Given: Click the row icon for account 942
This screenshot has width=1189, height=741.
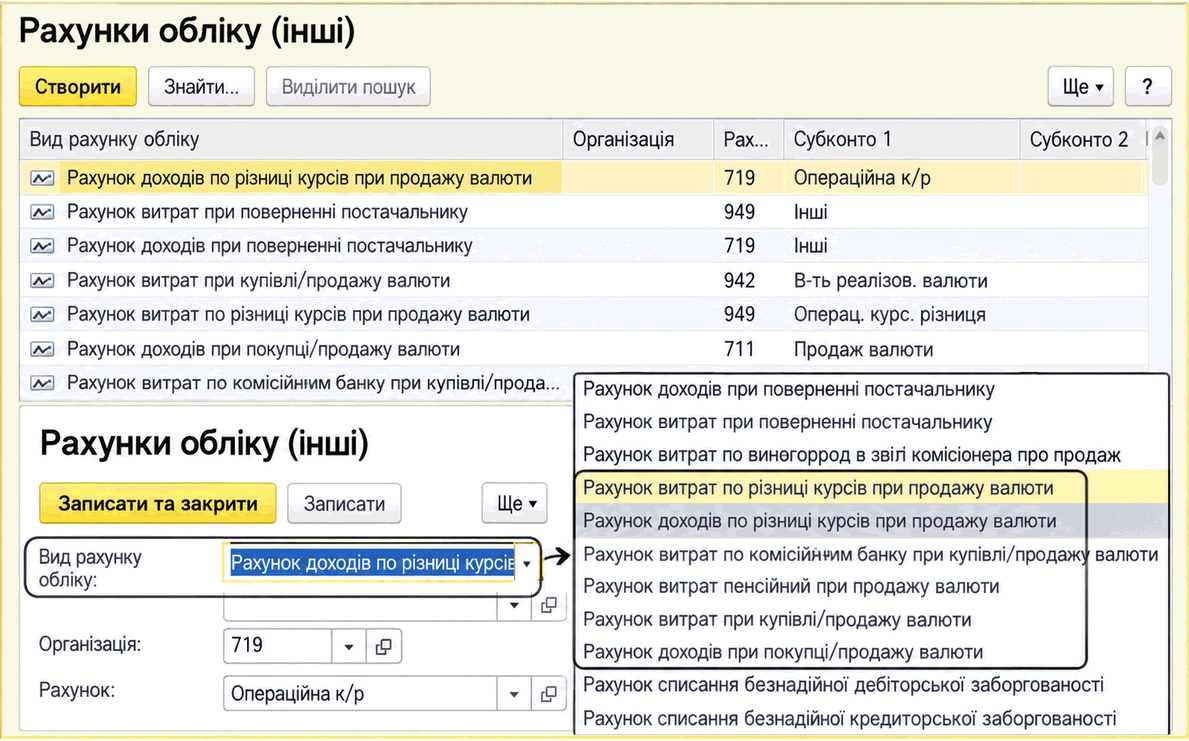Looking at the screenshot, I should 42,281.
